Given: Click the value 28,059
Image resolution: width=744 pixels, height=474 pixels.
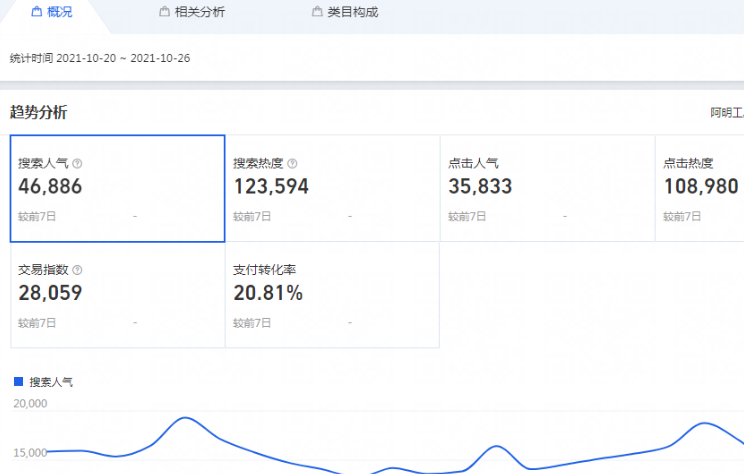Looking at the screenshot, I should coord(50,293).
